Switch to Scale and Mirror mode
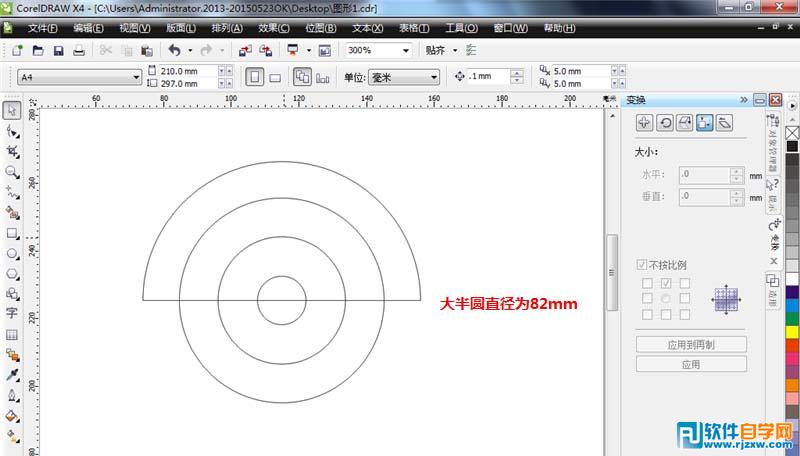Viewport: 800px width, 456px height. (x=684, y=122)
